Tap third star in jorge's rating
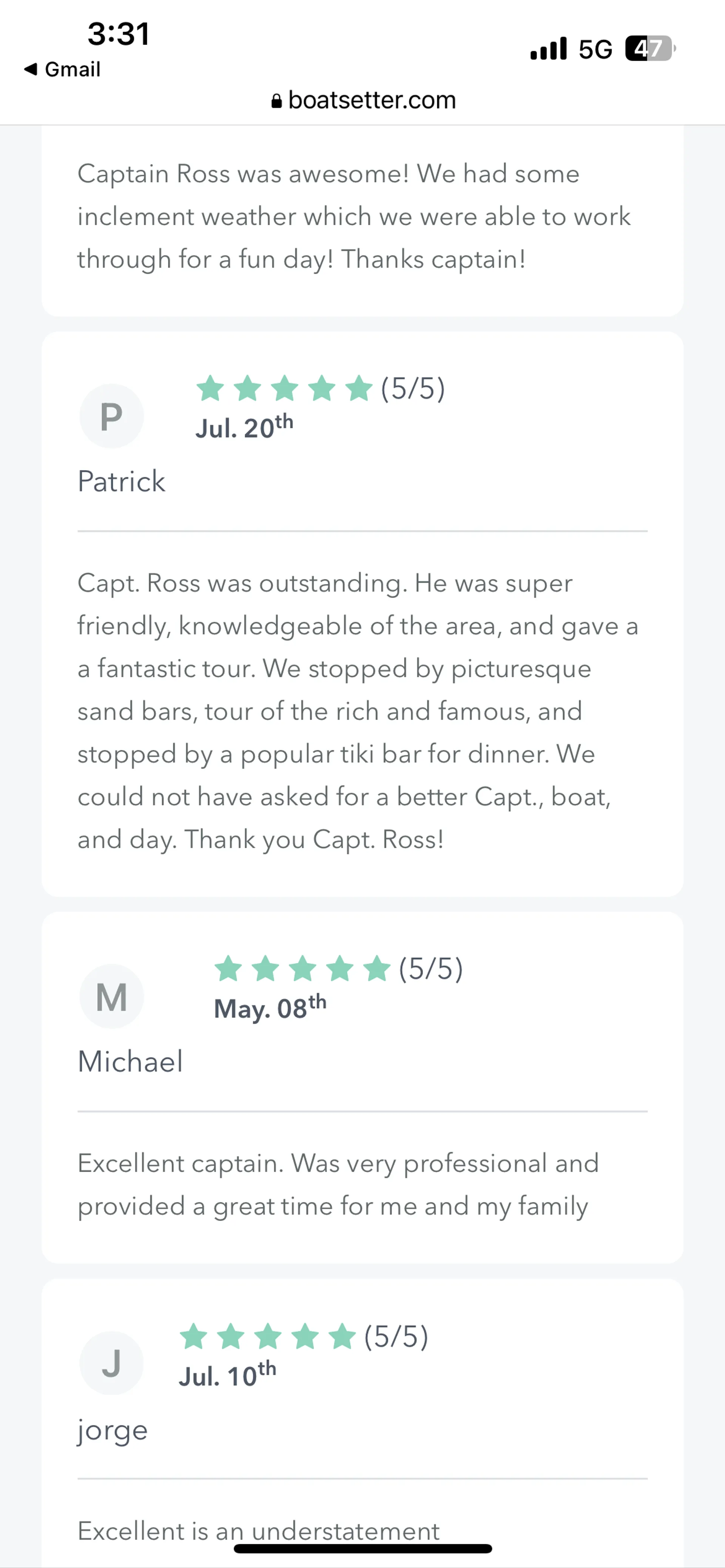 (268, 1337)
